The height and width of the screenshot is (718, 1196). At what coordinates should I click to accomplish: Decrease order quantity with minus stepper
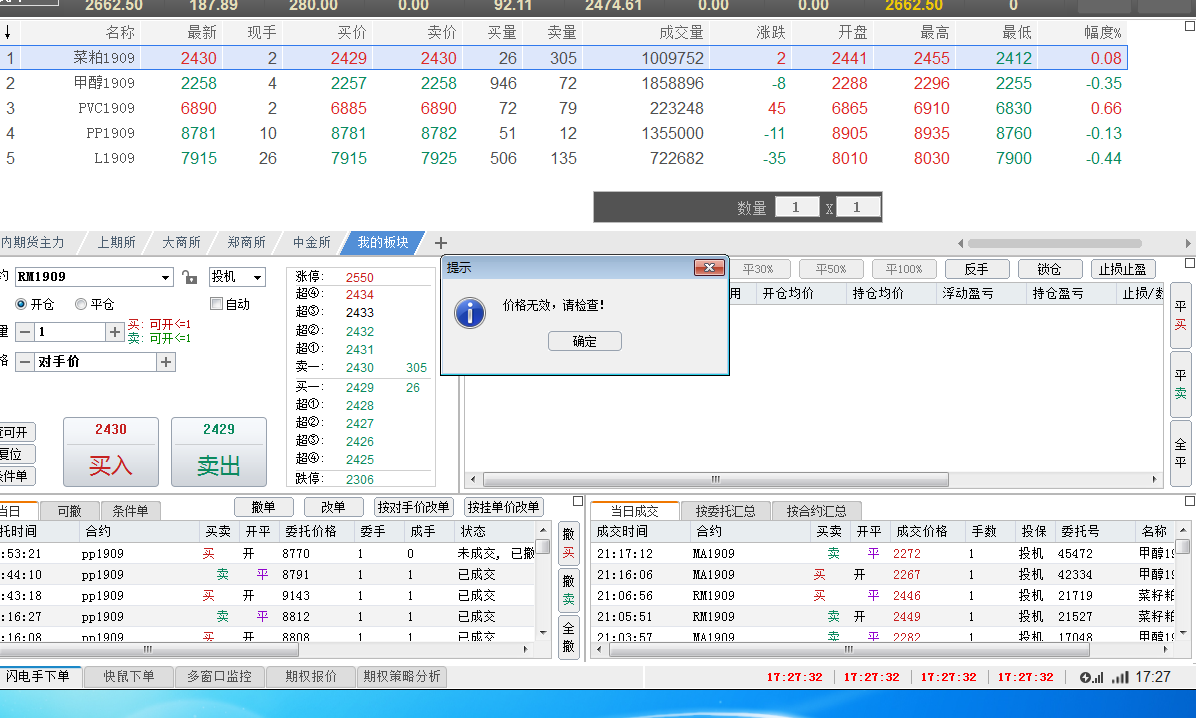tap(24, 332)
